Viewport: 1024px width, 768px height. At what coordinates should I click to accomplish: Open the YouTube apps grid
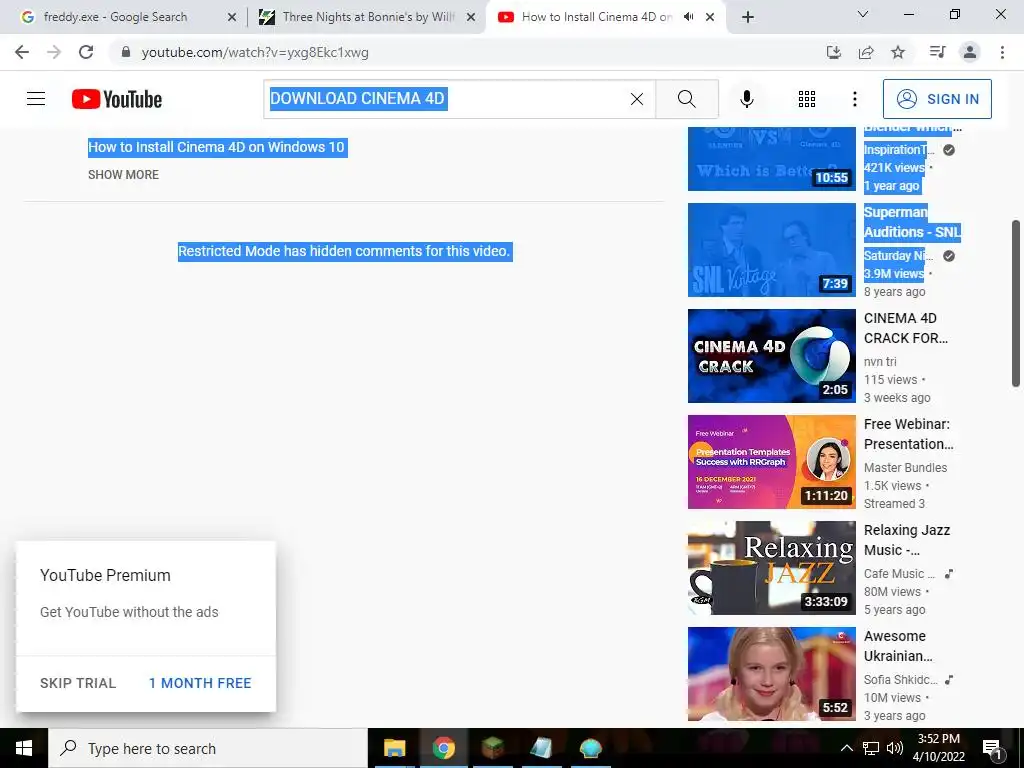point(807,99)
